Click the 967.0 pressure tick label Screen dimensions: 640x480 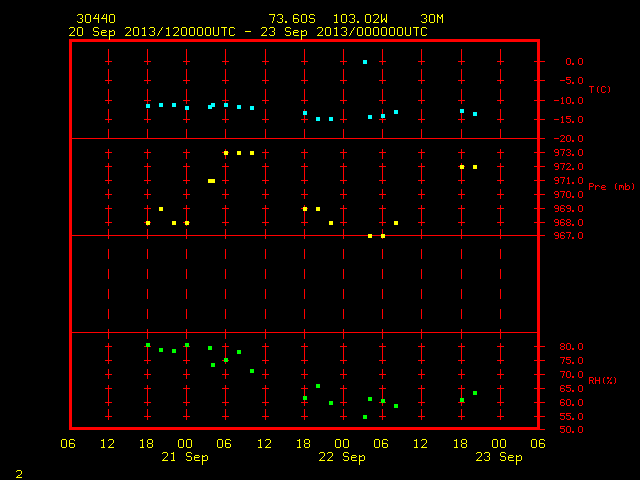(x=568, y=236)
